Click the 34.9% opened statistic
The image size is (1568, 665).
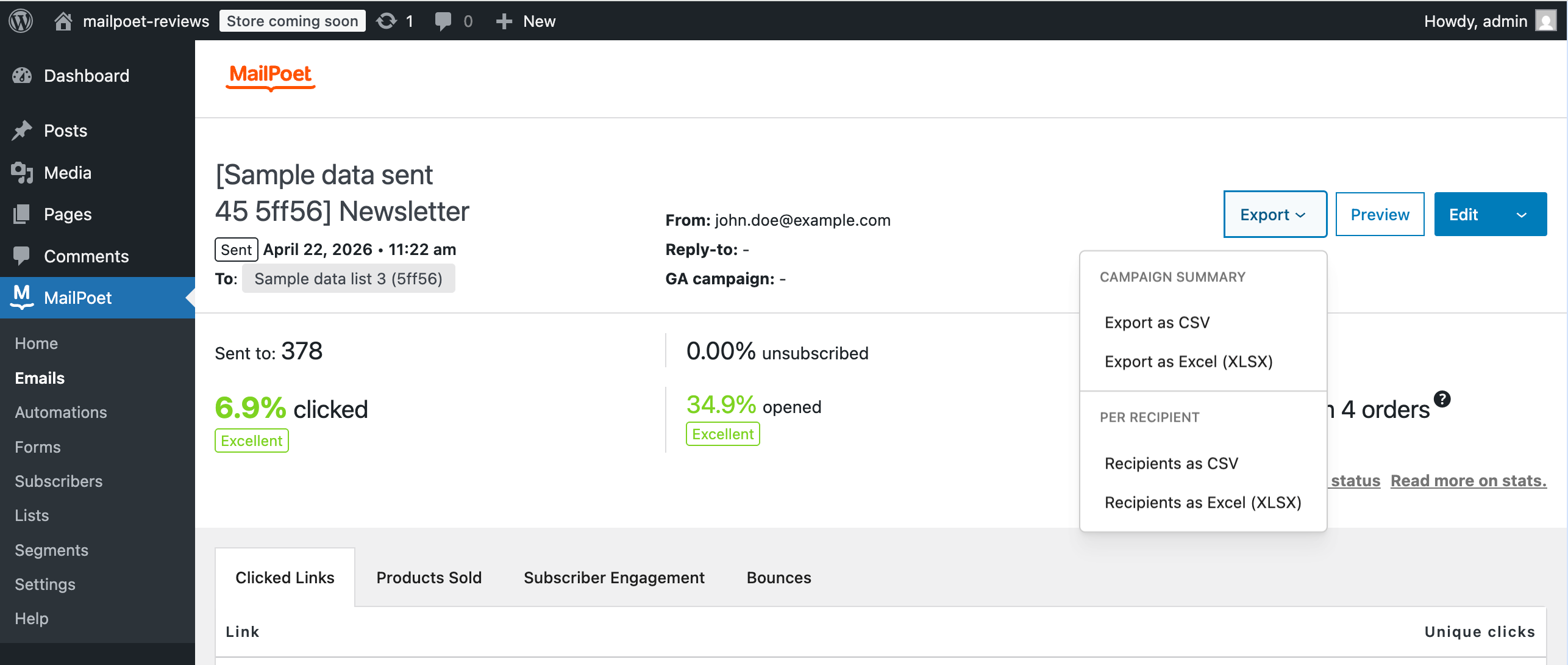(754, 405)
